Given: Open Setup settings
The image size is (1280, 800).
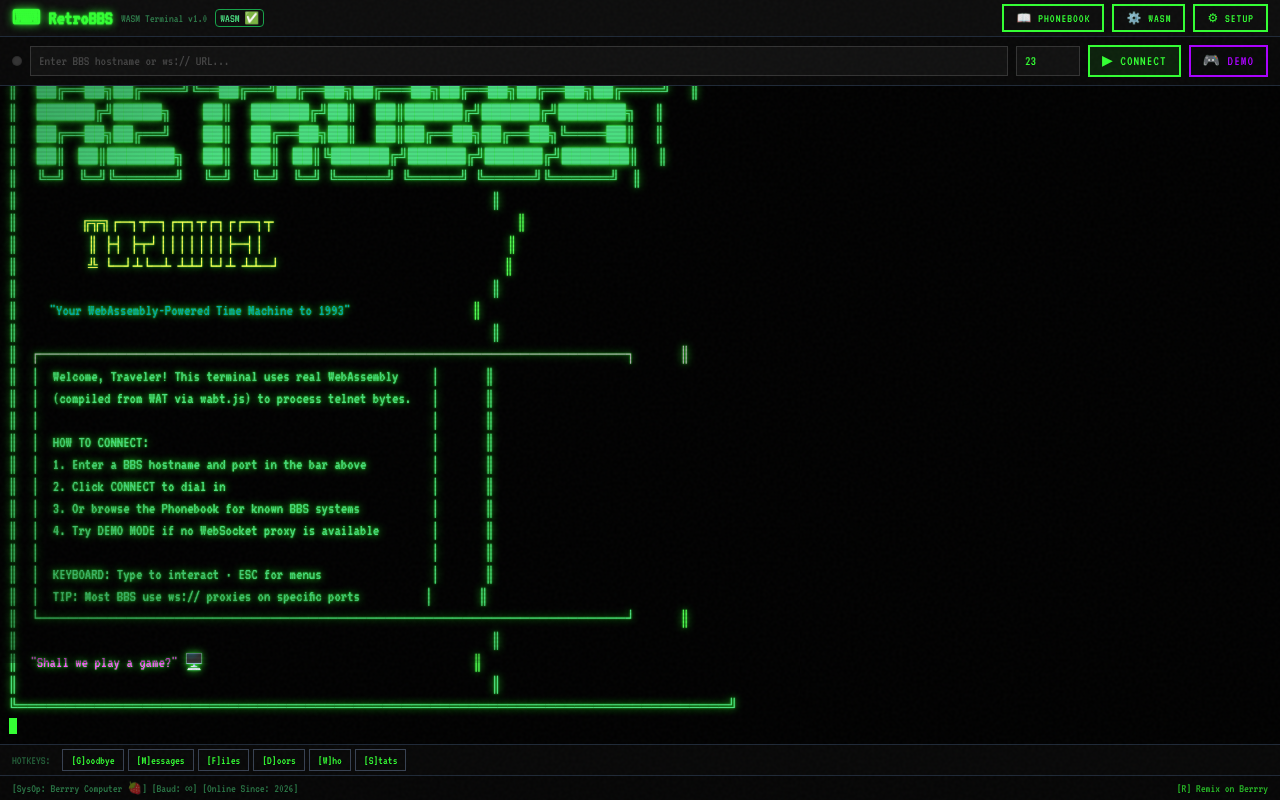Looking at the screenshot, I should tap(1230, 18).
